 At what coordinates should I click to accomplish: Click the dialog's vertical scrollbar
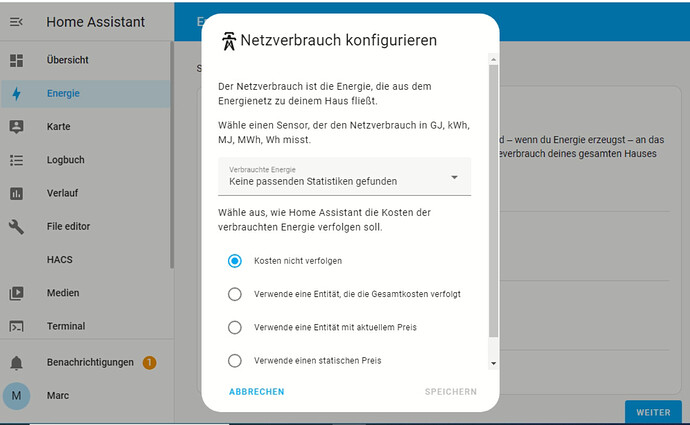(x=492, y=200)
